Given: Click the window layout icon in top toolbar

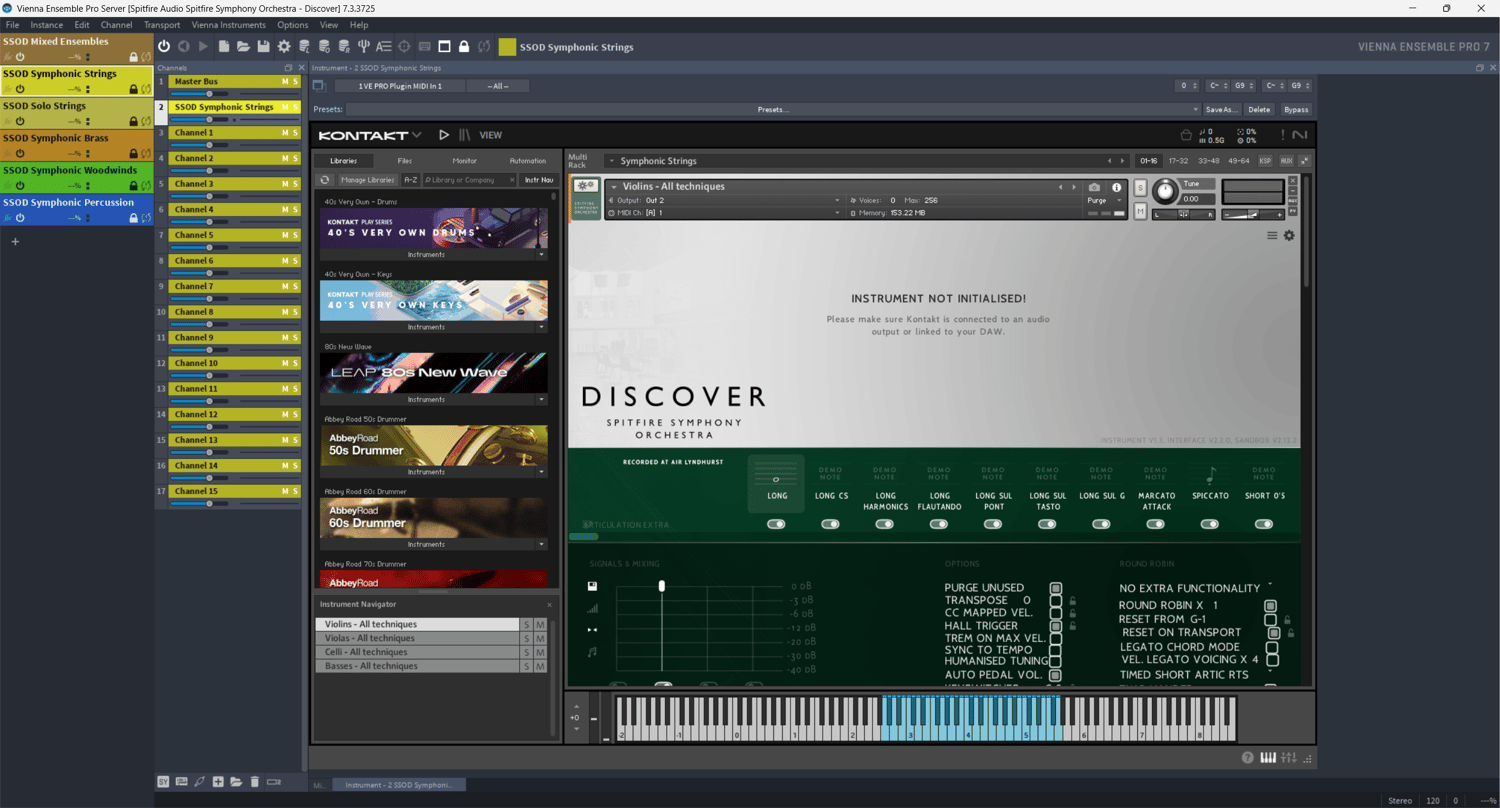Looking at the screenshot, I should pos(444,46).
